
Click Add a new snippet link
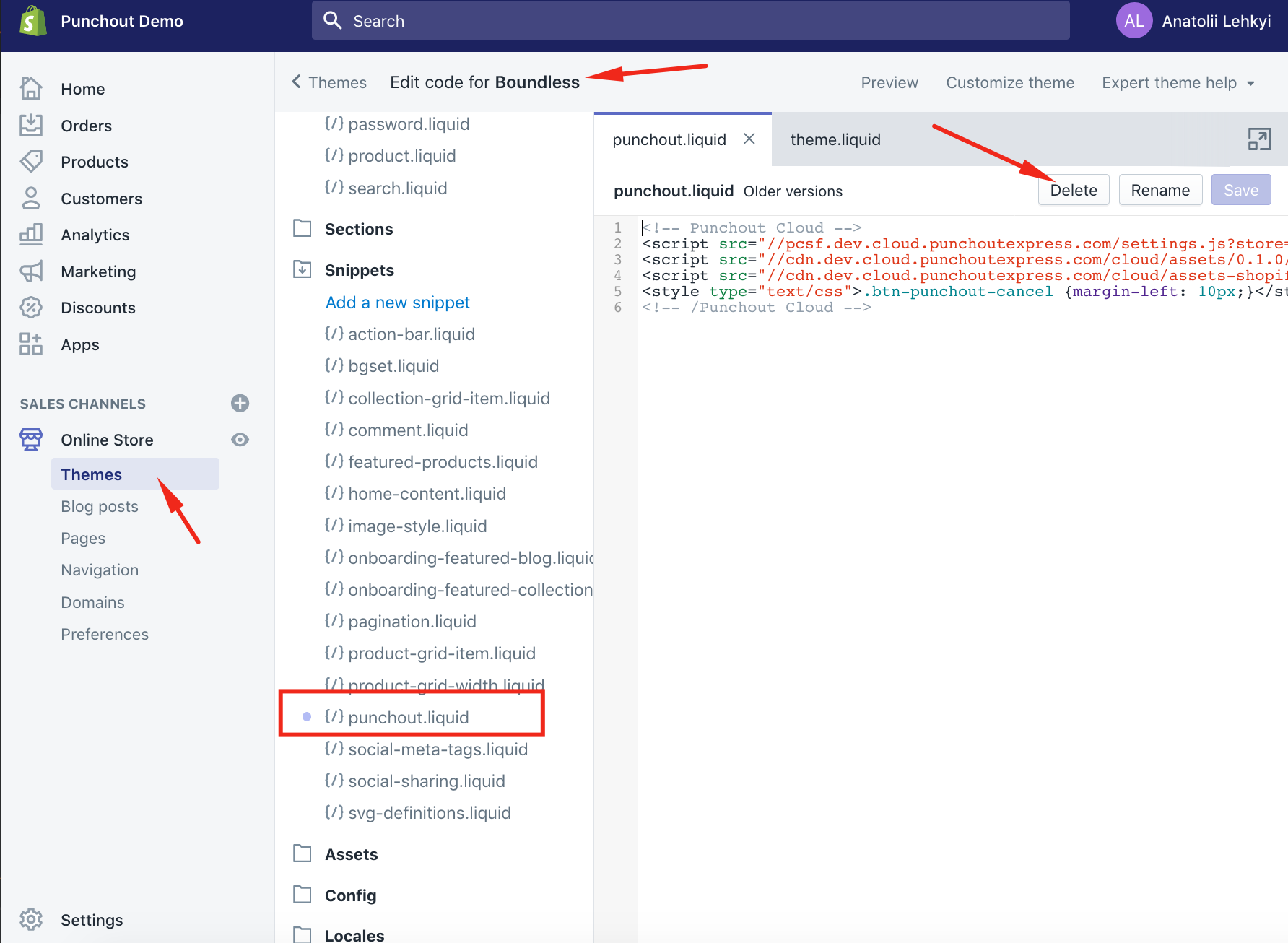tap(398, 303)
